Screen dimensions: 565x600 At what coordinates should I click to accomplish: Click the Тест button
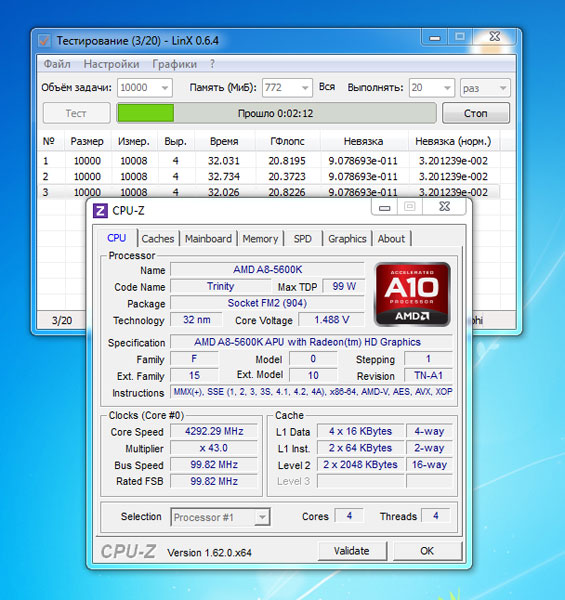pyautogui.click(x=76, y=113)
